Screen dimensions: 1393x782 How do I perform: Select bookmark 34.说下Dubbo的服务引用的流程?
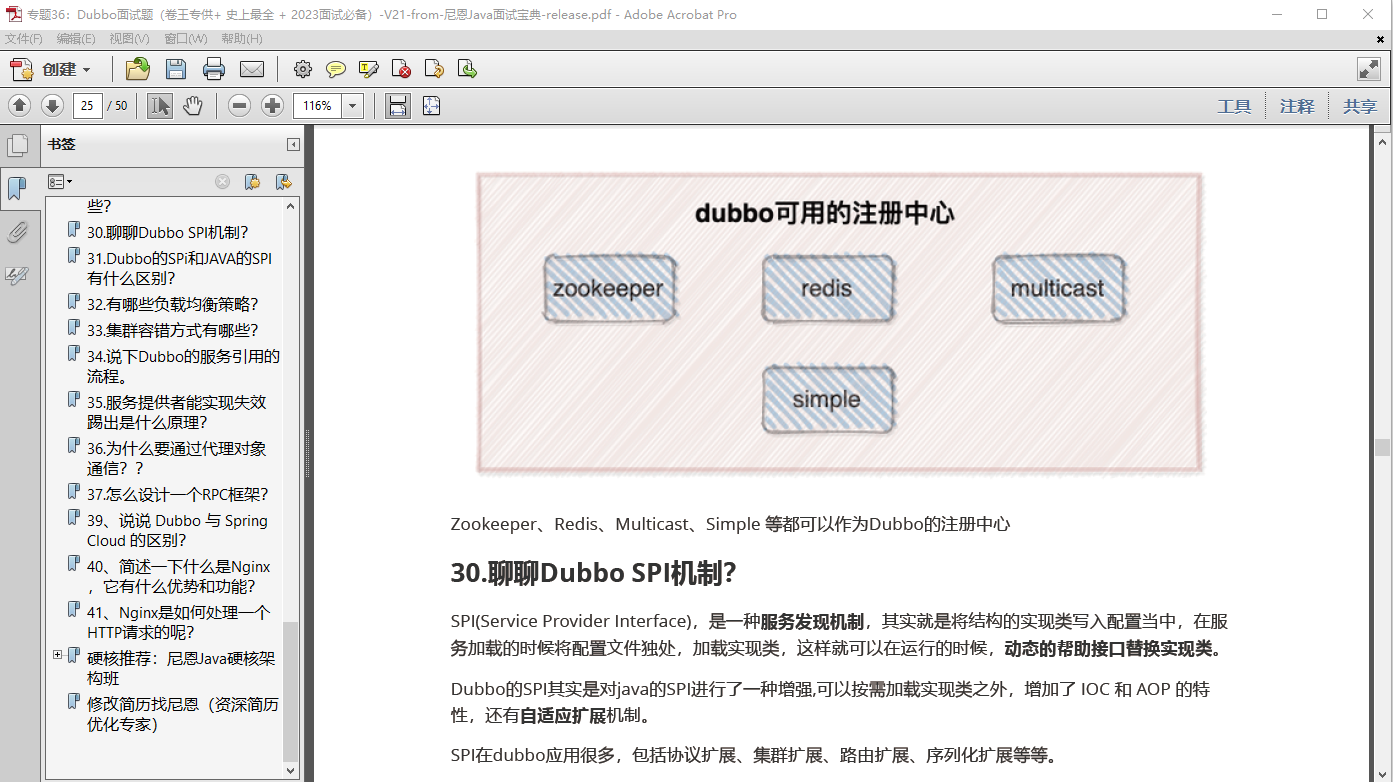pyautogui.click(x=183, y=366)
